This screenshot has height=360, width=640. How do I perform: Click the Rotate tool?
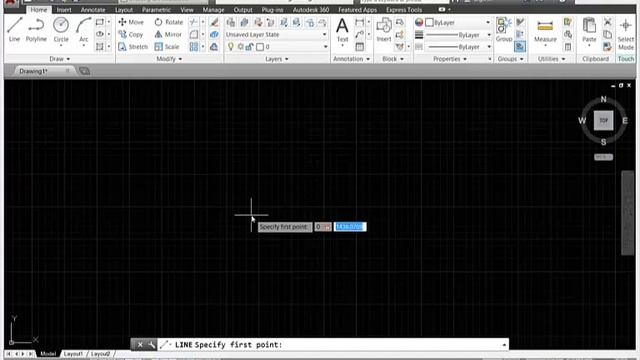click(x=169, y=22)
